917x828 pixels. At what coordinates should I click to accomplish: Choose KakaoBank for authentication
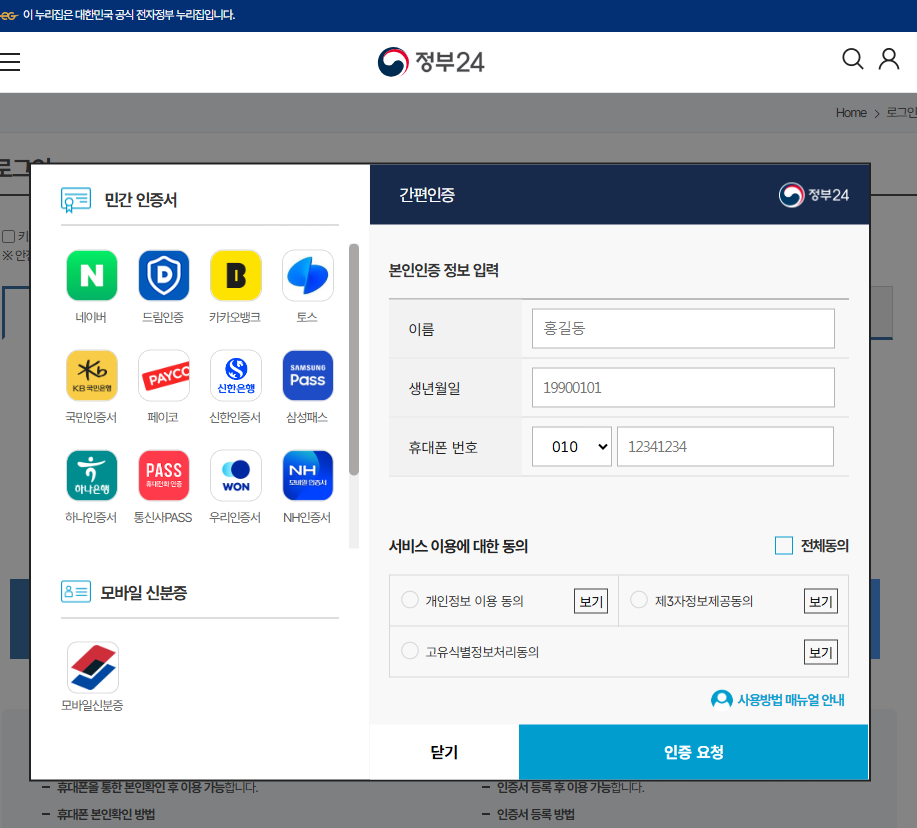click(235, 275)
